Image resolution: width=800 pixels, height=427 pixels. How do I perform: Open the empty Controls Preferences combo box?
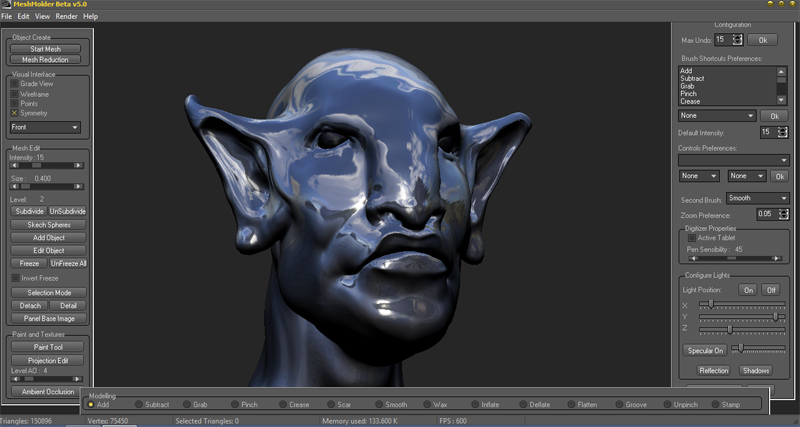point(733,160)
